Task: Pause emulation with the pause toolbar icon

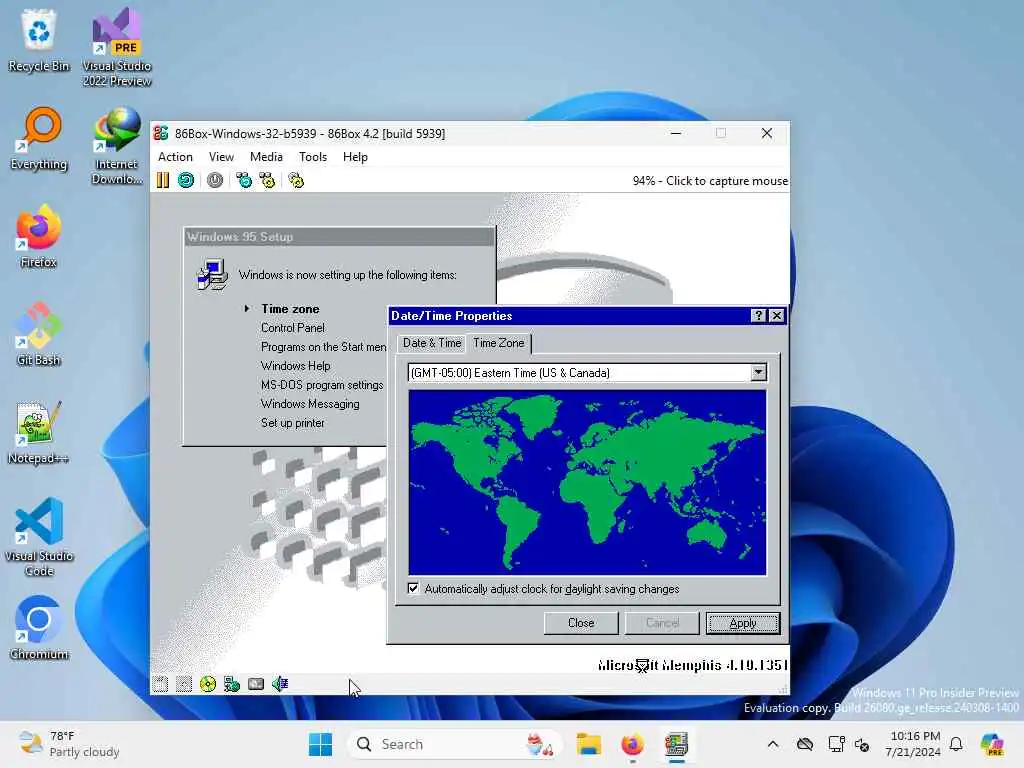Action: click(x=163, y=180)
